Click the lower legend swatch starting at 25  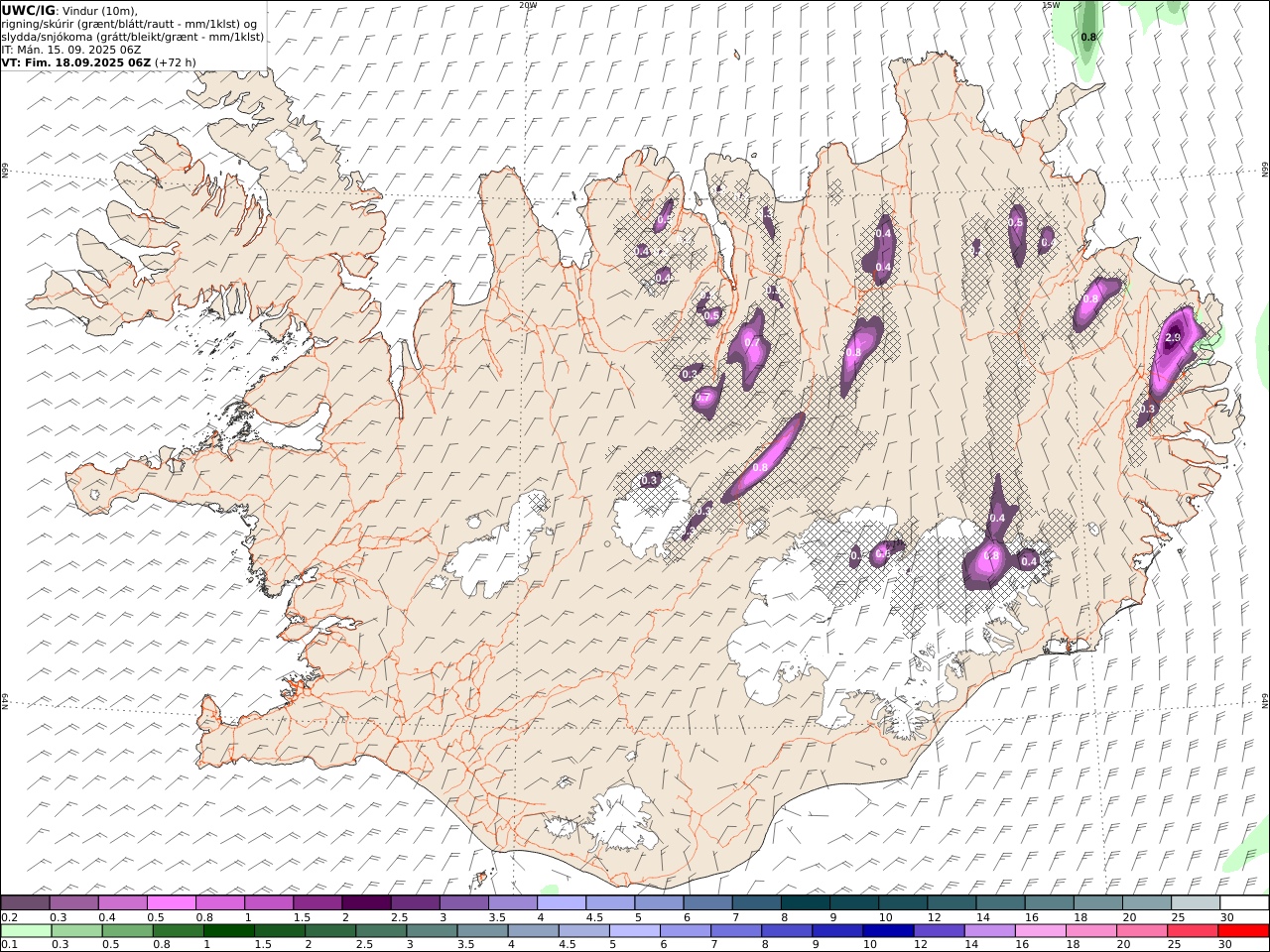[1193, 931]
